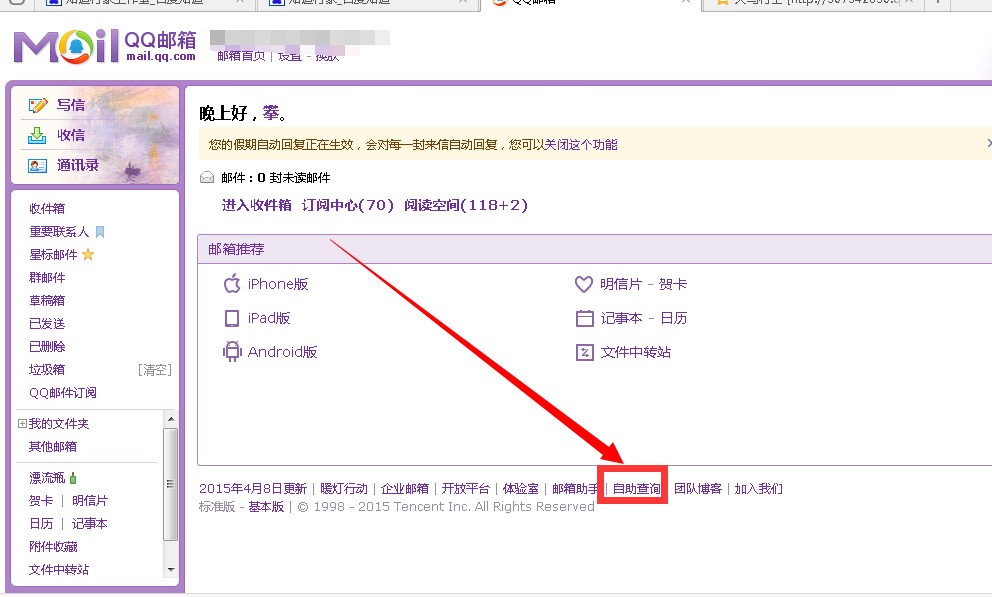Open 其他邮箱 in sidebar
Viewport: 992px width, 597px height.
click(53, 446)
